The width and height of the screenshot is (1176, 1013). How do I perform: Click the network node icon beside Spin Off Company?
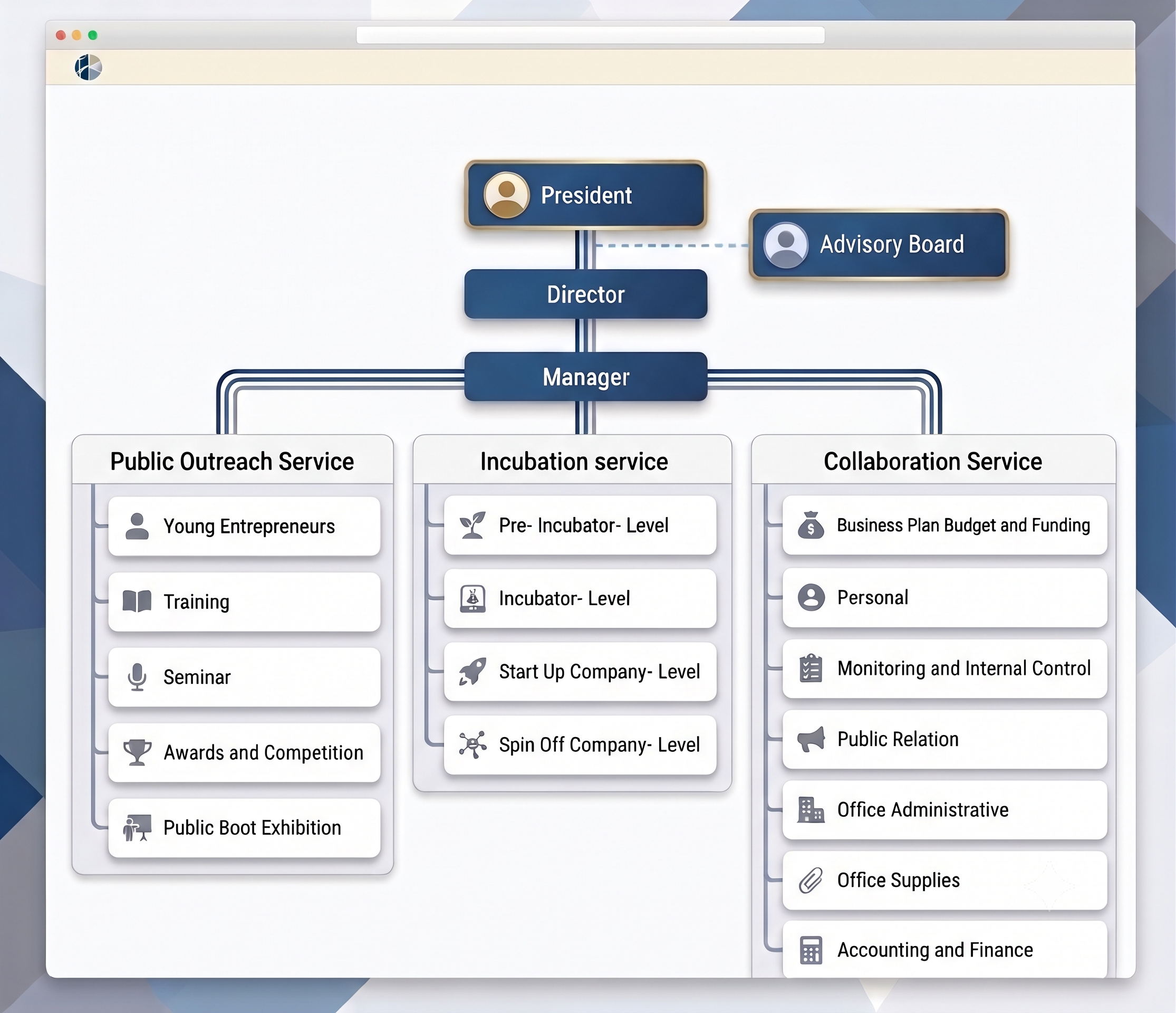472,744
